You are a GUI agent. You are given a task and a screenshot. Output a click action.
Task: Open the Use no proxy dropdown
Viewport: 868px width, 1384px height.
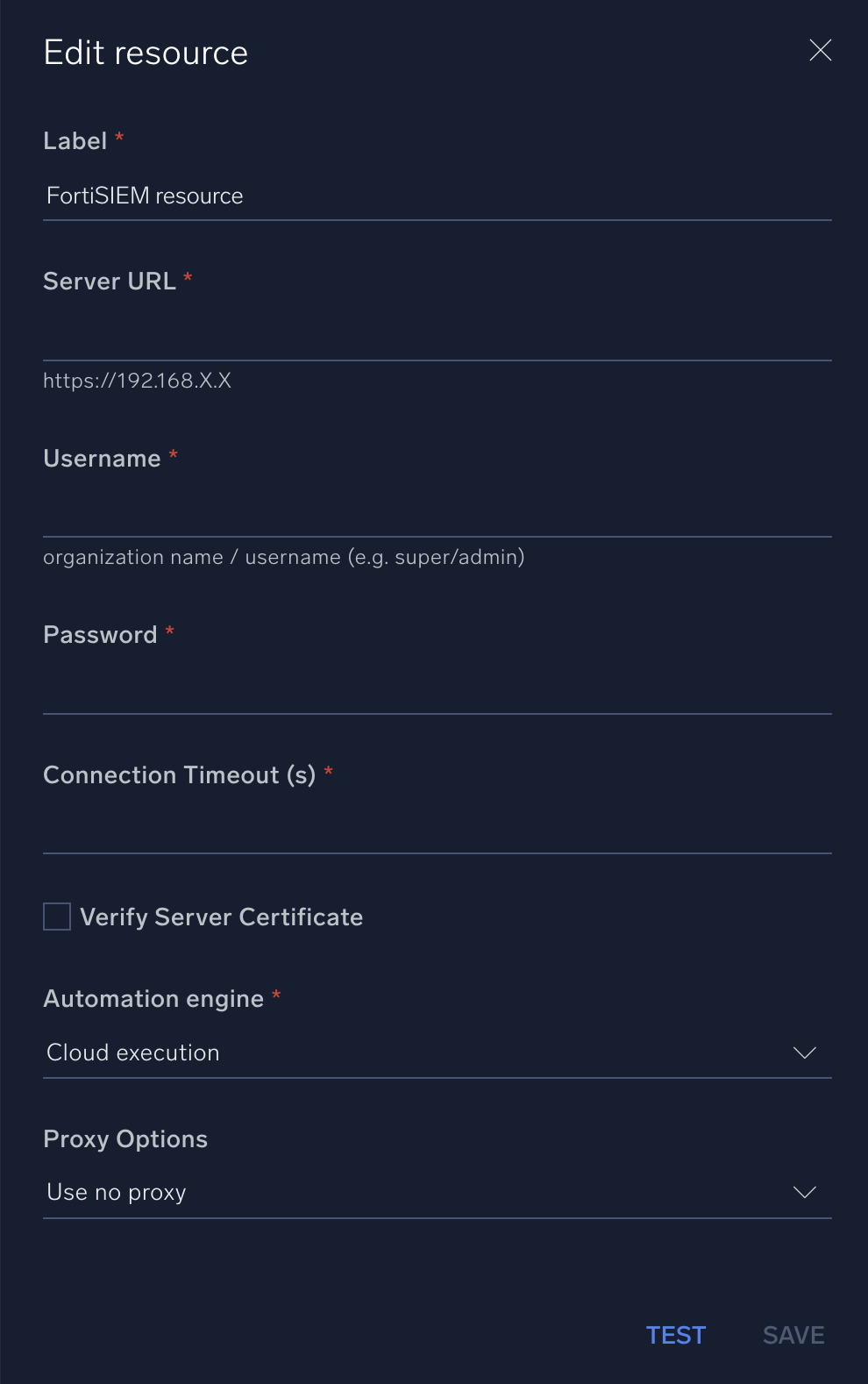tap(419, 1192)
